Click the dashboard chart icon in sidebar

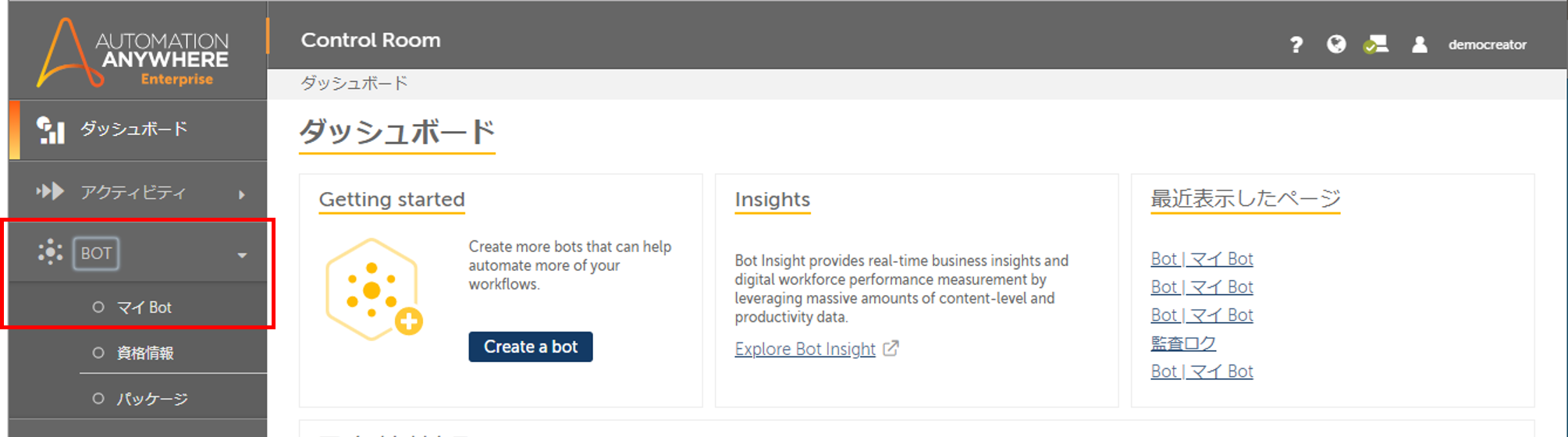pos(51,130)
